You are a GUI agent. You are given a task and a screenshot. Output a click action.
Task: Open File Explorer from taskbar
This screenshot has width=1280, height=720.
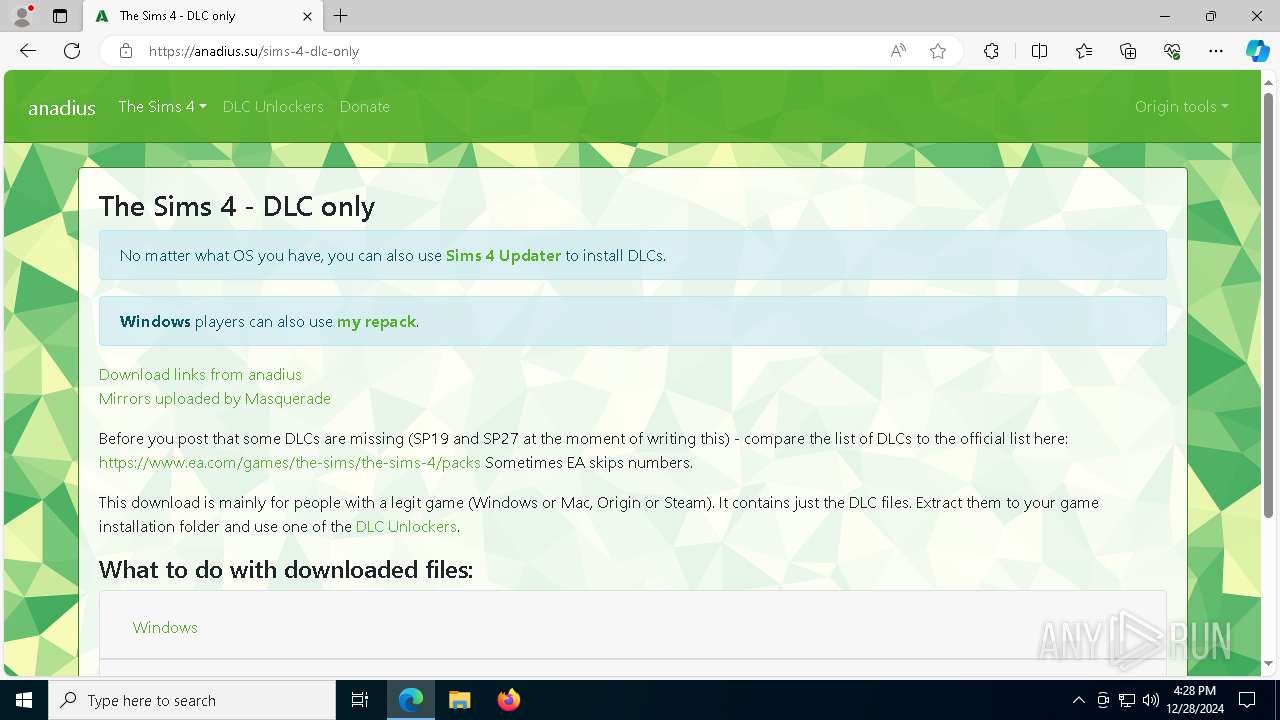[x=459, y=700]
